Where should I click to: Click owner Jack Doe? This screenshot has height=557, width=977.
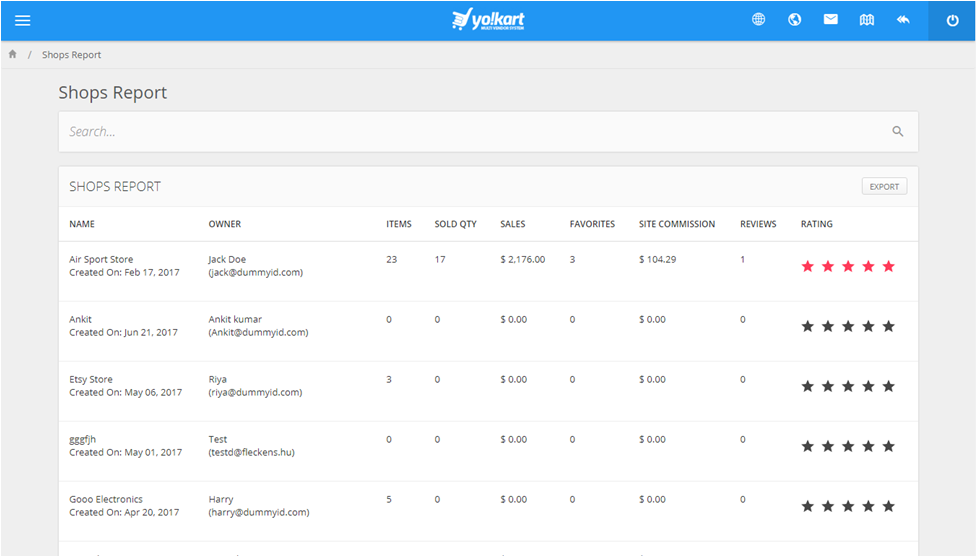[227, 259]
